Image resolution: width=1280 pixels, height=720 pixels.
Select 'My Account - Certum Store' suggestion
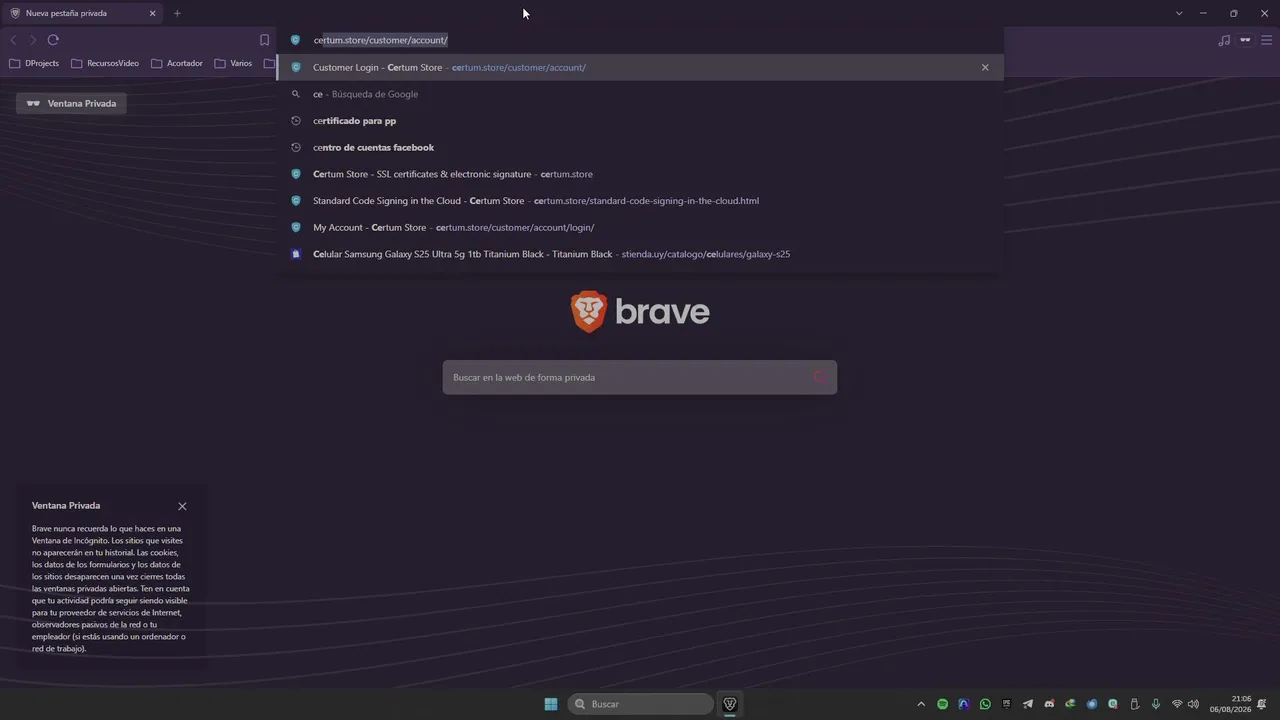[640, 227]
